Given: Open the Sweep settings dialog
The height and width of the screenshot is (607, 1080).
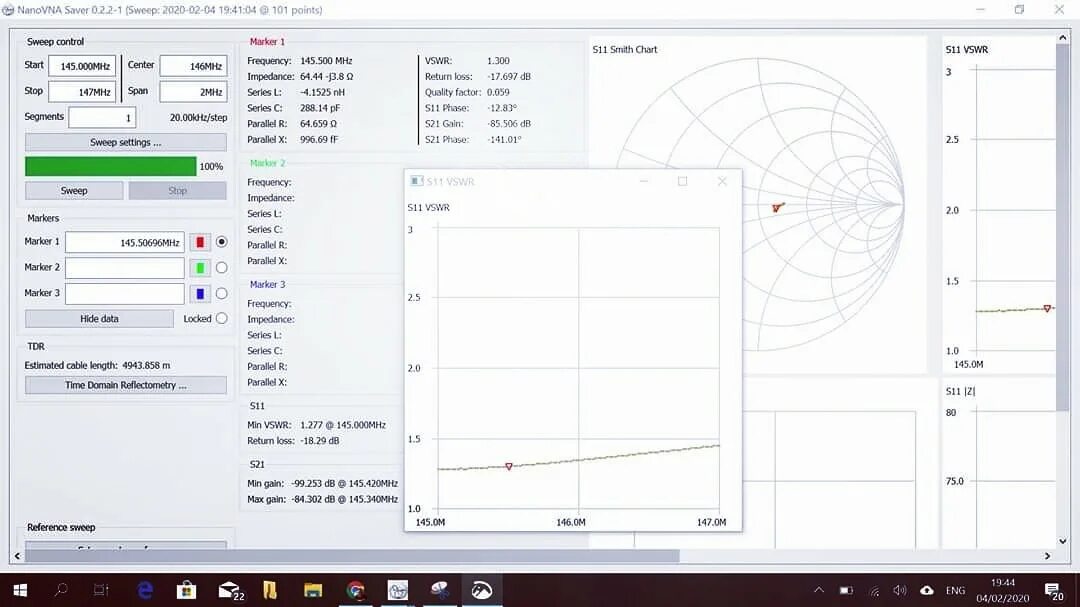Looking at the screenshot, I should (x=126, y=141).
